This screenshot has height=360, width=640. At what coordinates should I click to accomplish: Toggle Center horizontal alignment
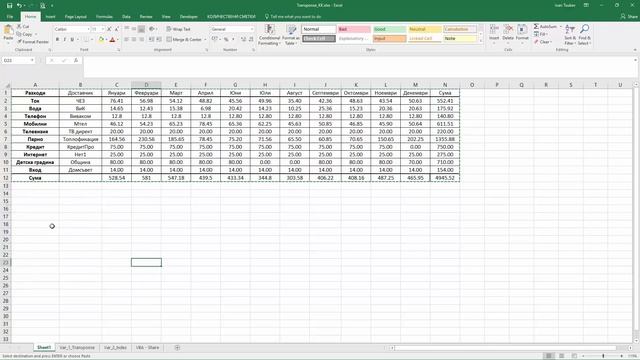(134, 40)
